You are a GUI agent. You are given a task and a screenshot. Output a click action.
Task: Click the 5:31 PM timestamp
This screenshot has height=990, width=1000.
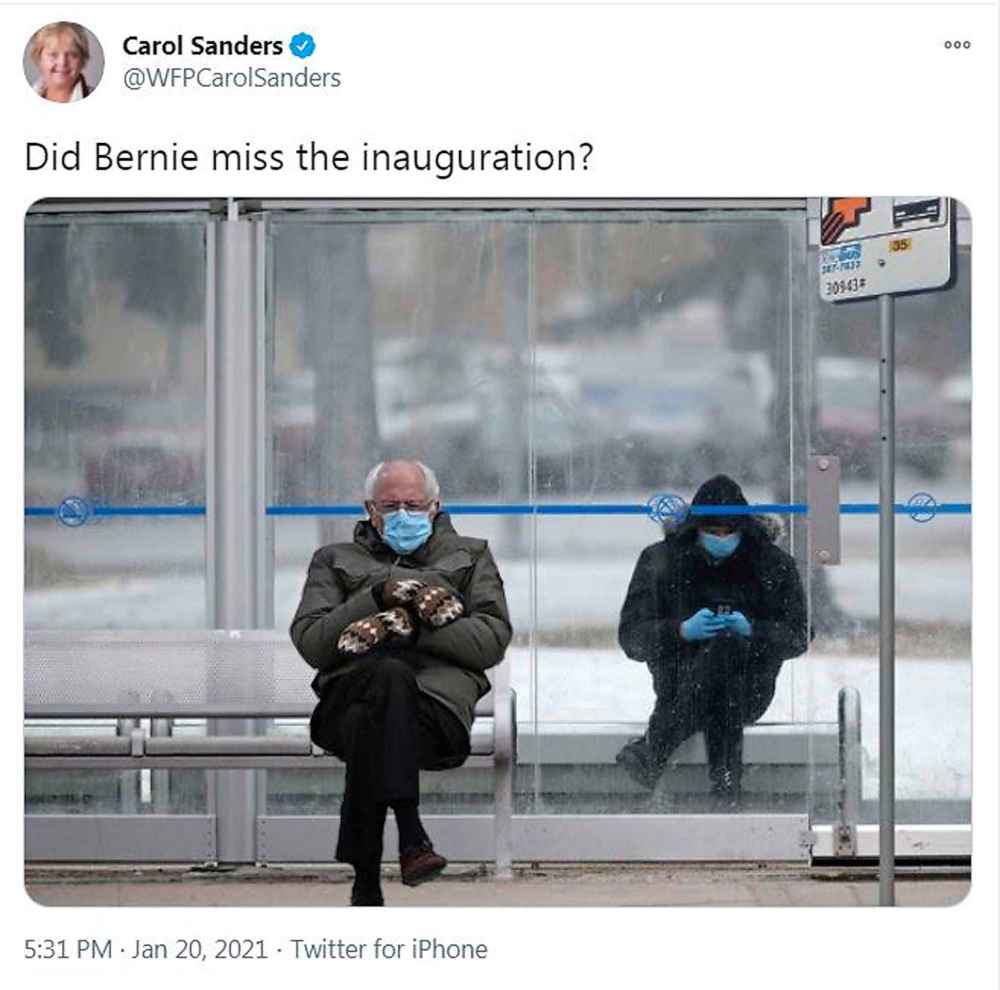68,949
